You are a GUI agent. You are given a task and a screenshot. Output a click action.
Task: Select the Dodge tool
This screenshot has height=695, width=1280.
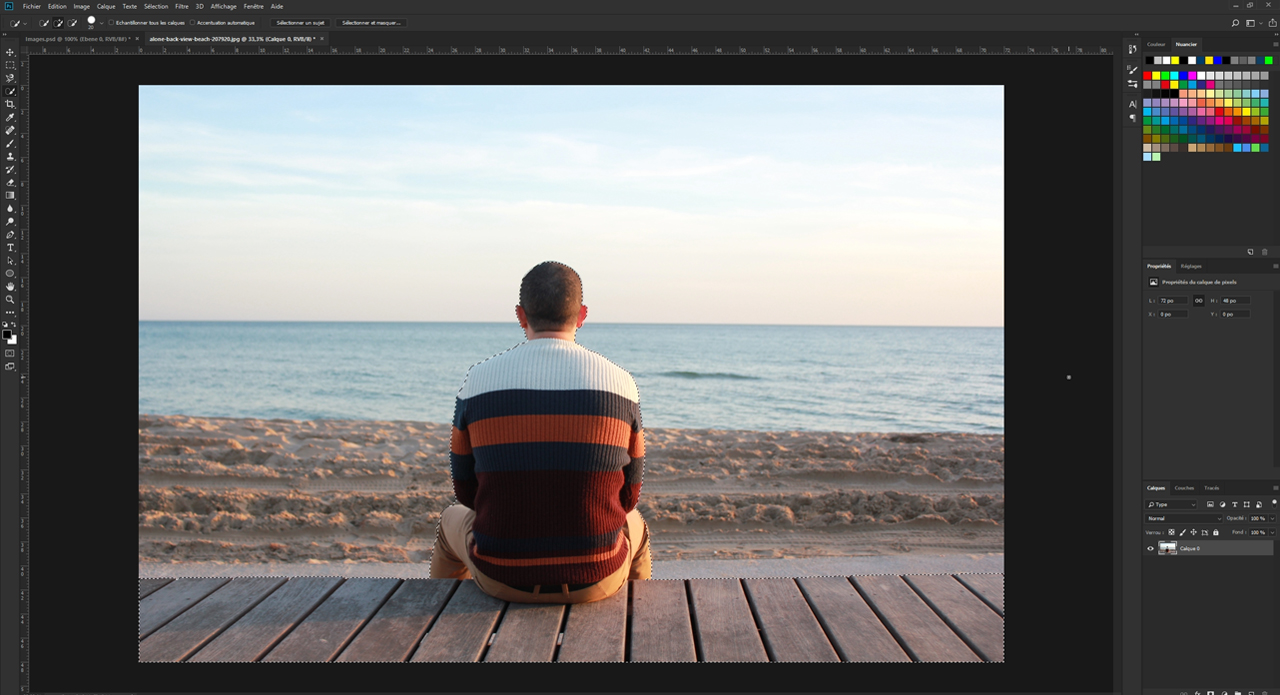[x=10, y=221]
